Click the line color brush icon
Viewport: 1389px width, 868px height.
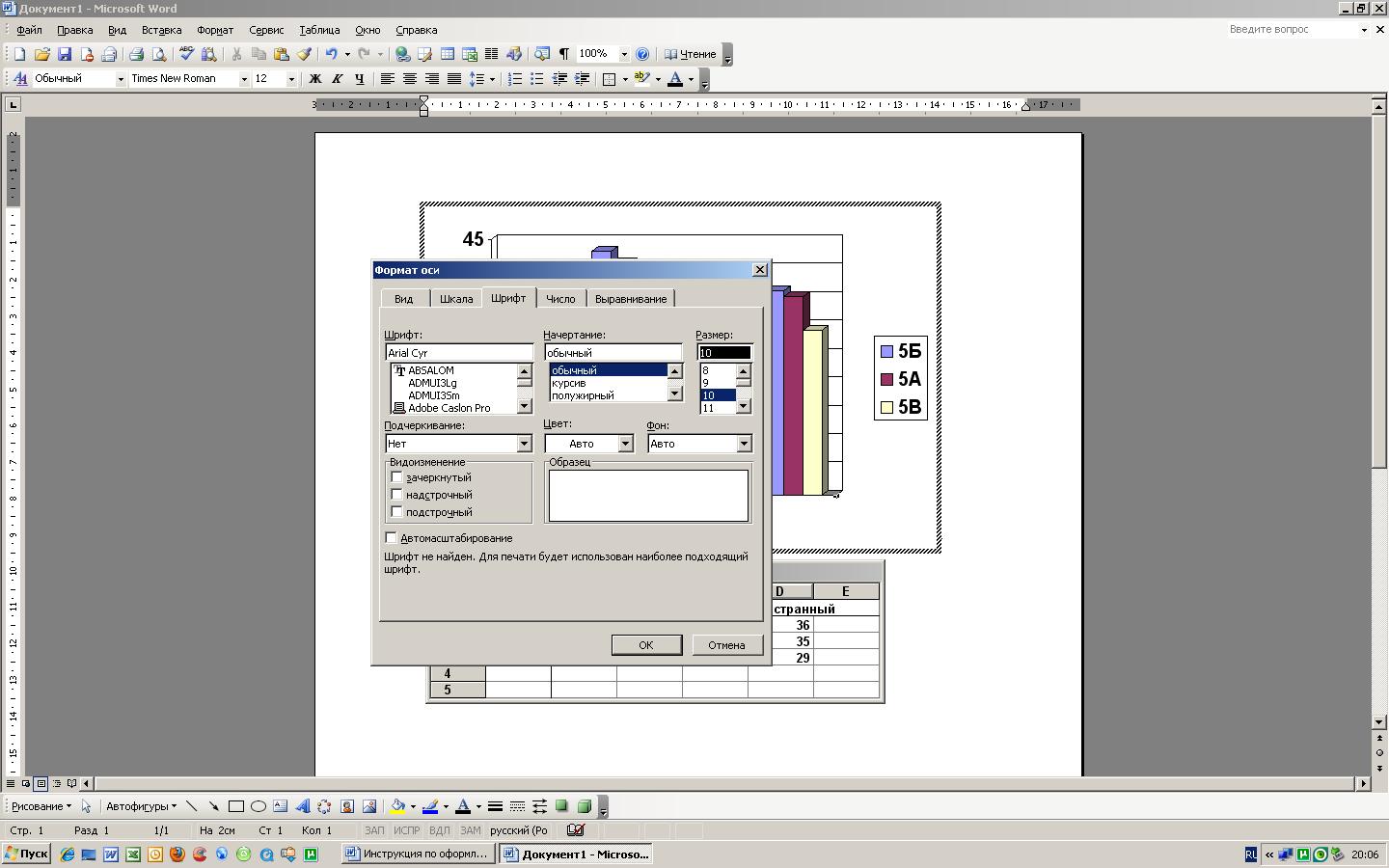point(430,806)
